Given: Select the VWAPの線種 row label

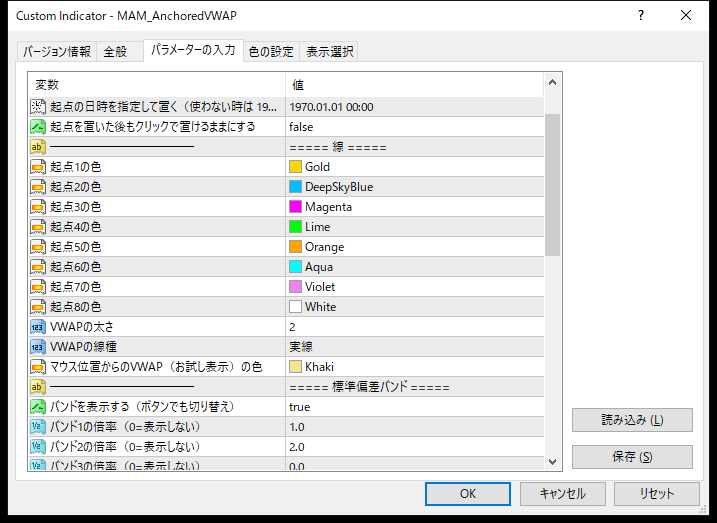Looking at the screenshot, I should pos(83,347).
